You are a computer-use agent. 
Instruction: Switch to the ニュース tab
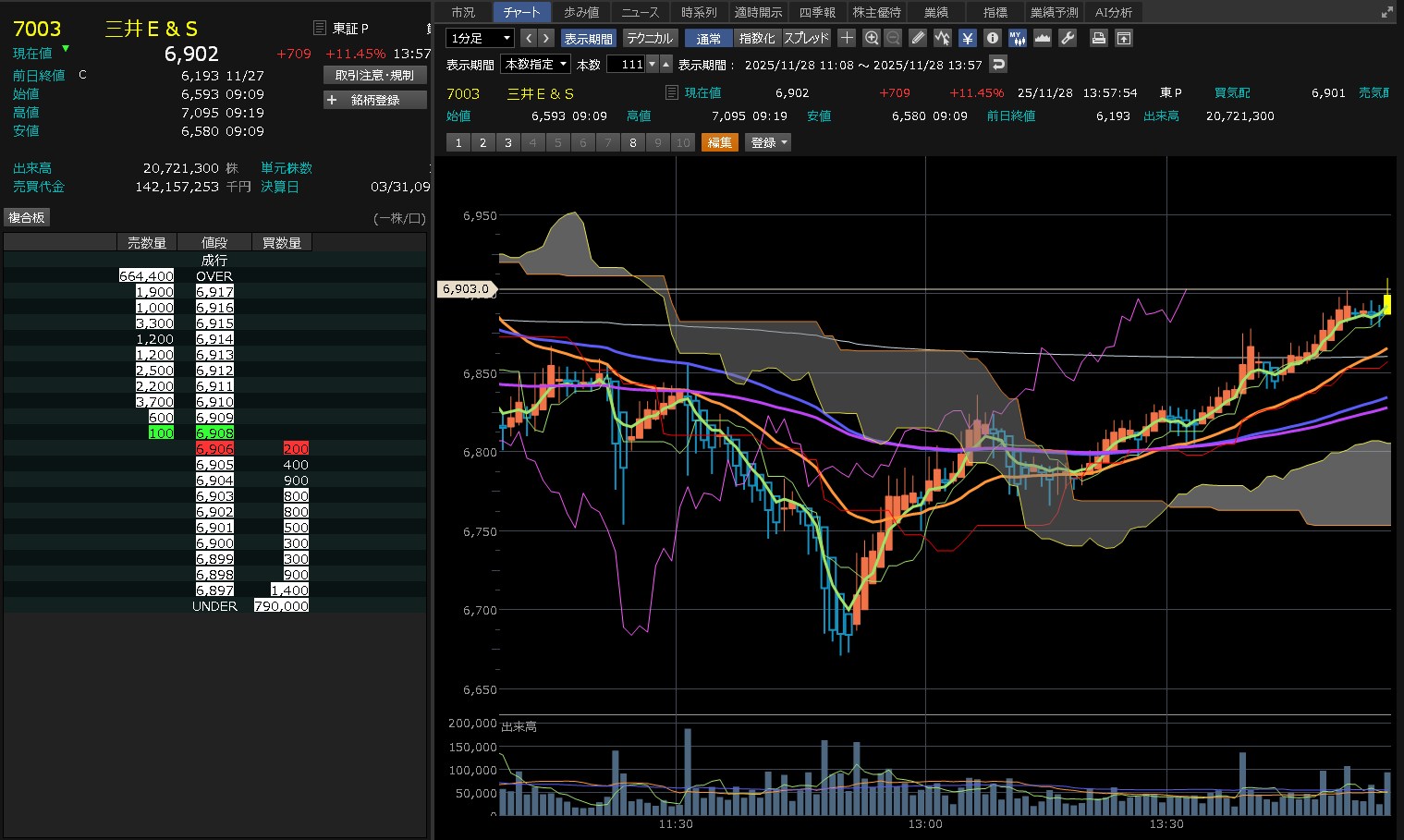coord(640,12)
